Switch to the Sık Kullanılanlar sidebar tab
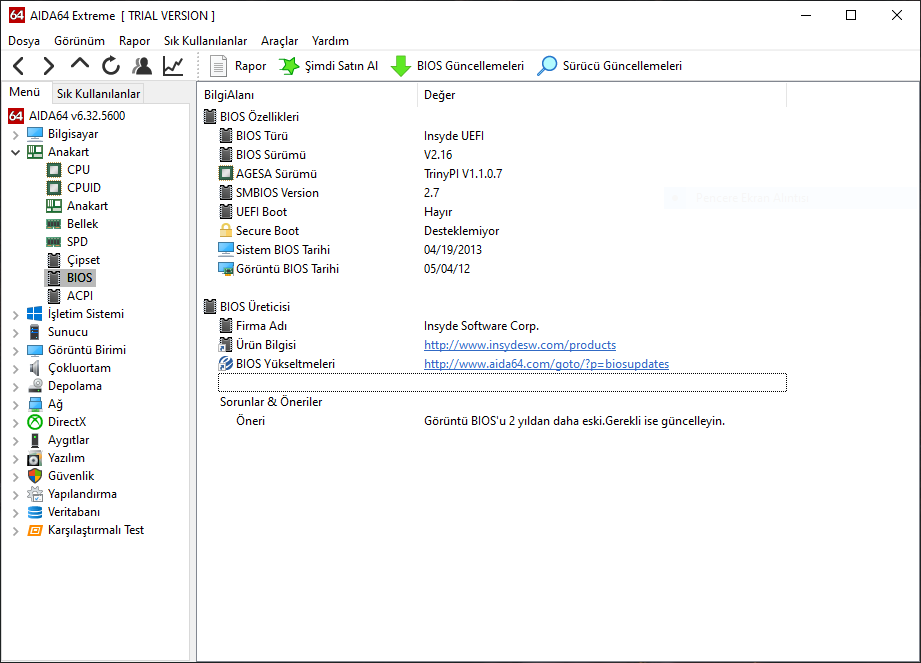Image resolution: width=921 pixels, height=663 pixels. [98, 93]
